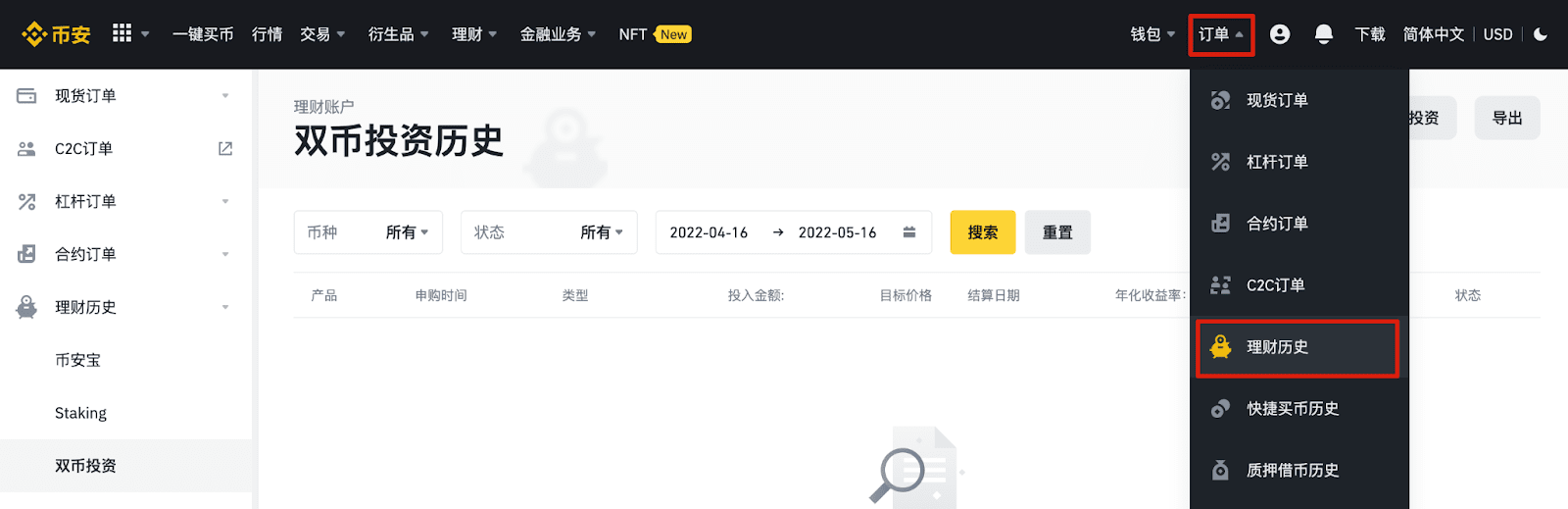Screen dimensions: 1568x509
Task: Click 目标价格 column header
Action: 906,295
